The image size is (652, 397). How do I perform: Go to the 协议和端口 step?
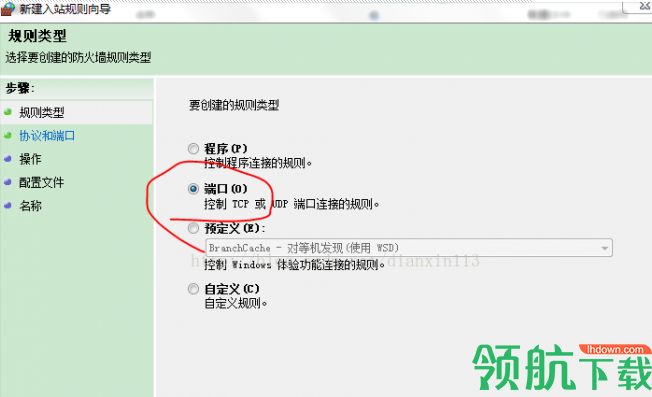click(x=47, y=136)
